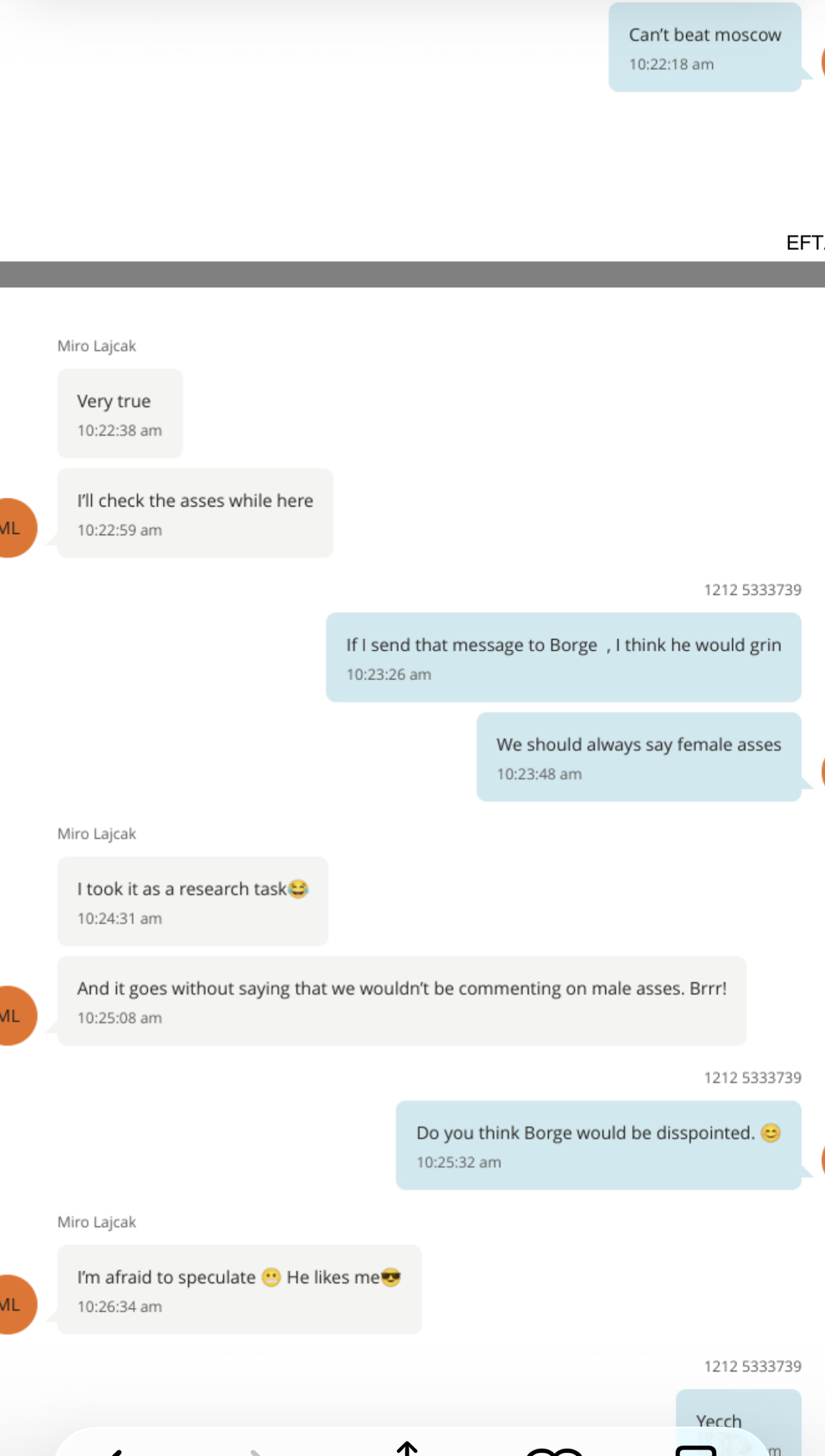
Task: Open the share sheet icon
Action: click(x=407, y=1449)
